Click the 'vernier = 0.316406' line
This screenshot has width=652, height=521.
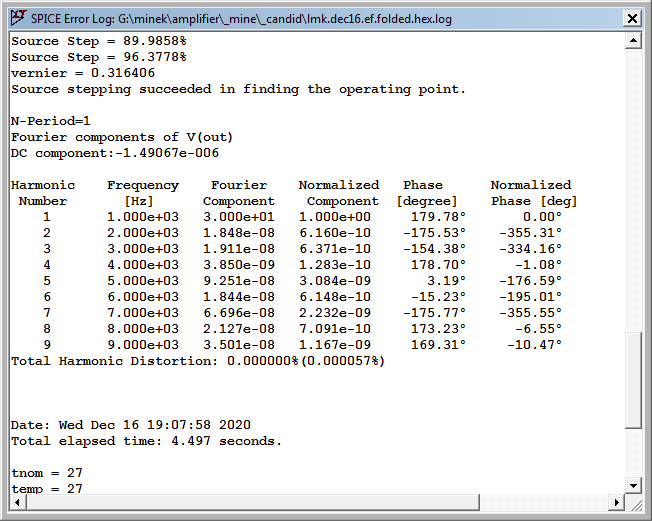[x=83, y=73]
